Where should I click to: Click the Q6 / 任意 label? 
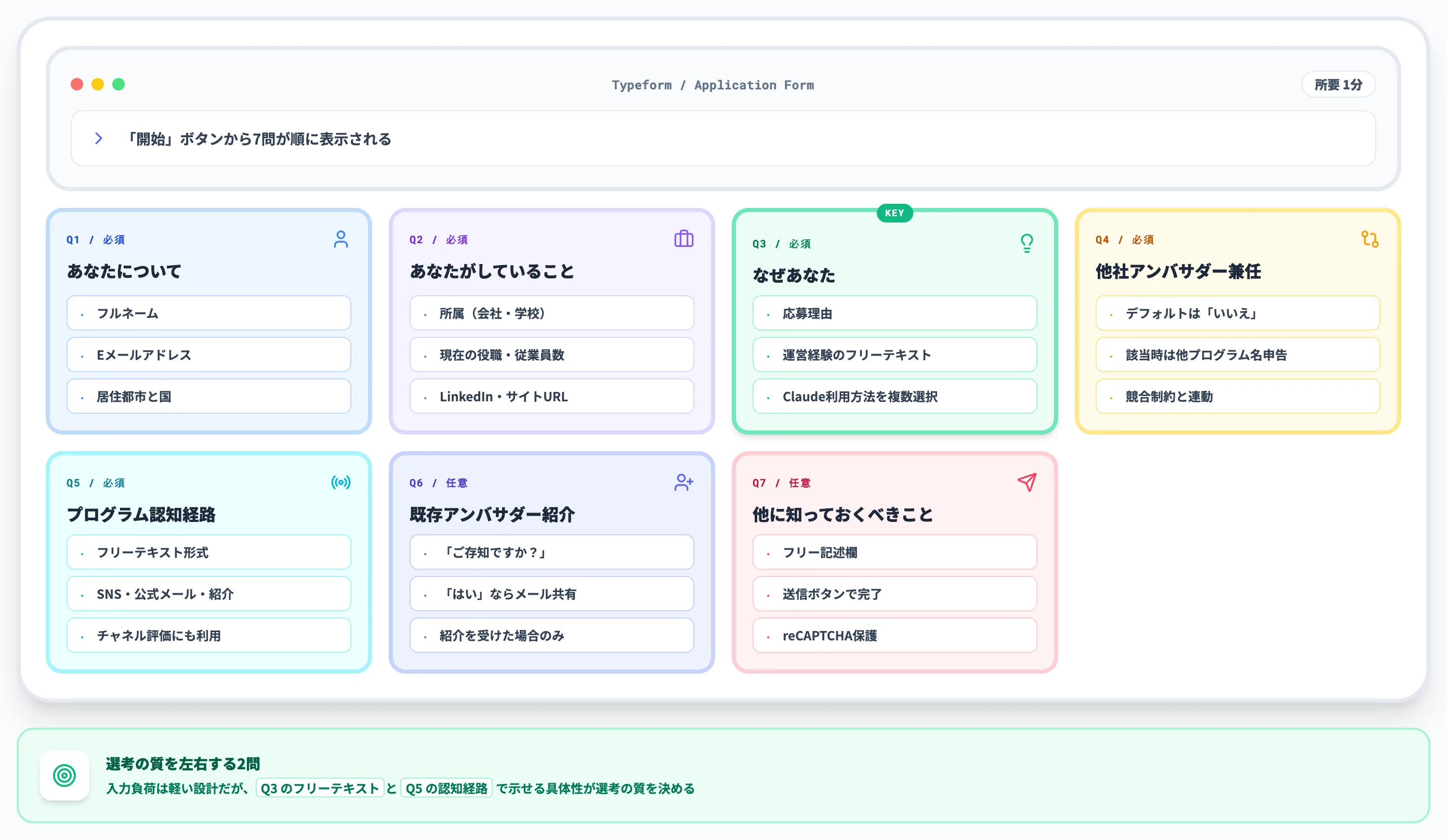coord(438,483)
